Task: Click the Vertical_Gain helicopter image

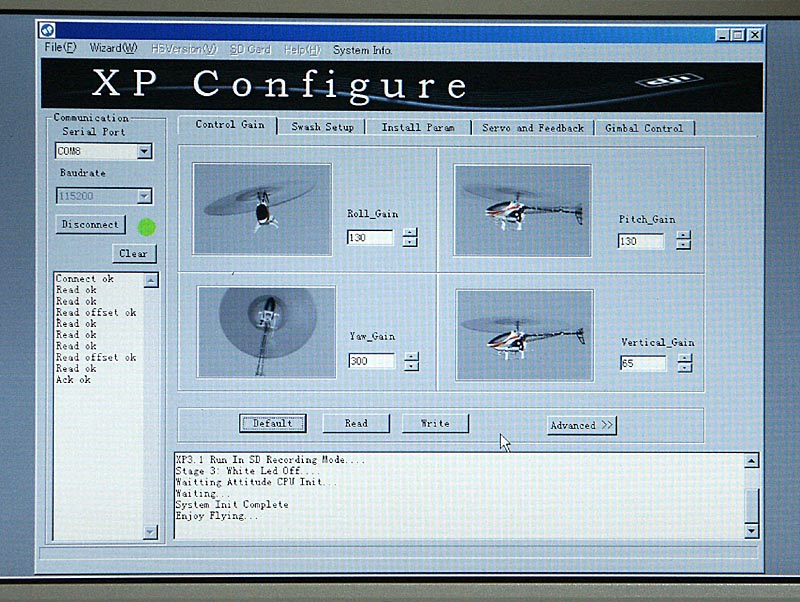Action: (524, 335)
